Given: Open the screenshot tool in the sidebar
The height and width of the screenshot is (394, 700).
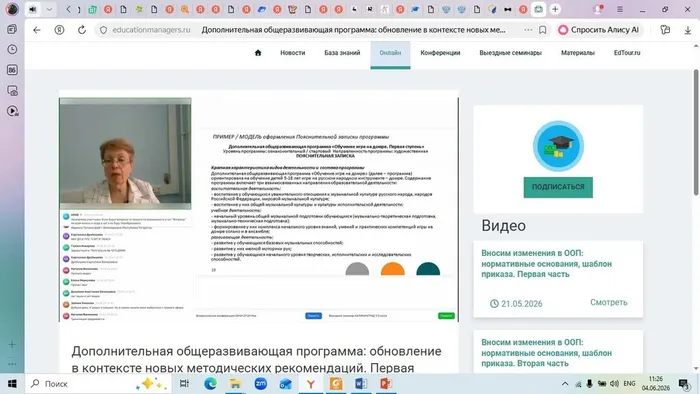Looking at the screenshot, I should coord(12,91).
